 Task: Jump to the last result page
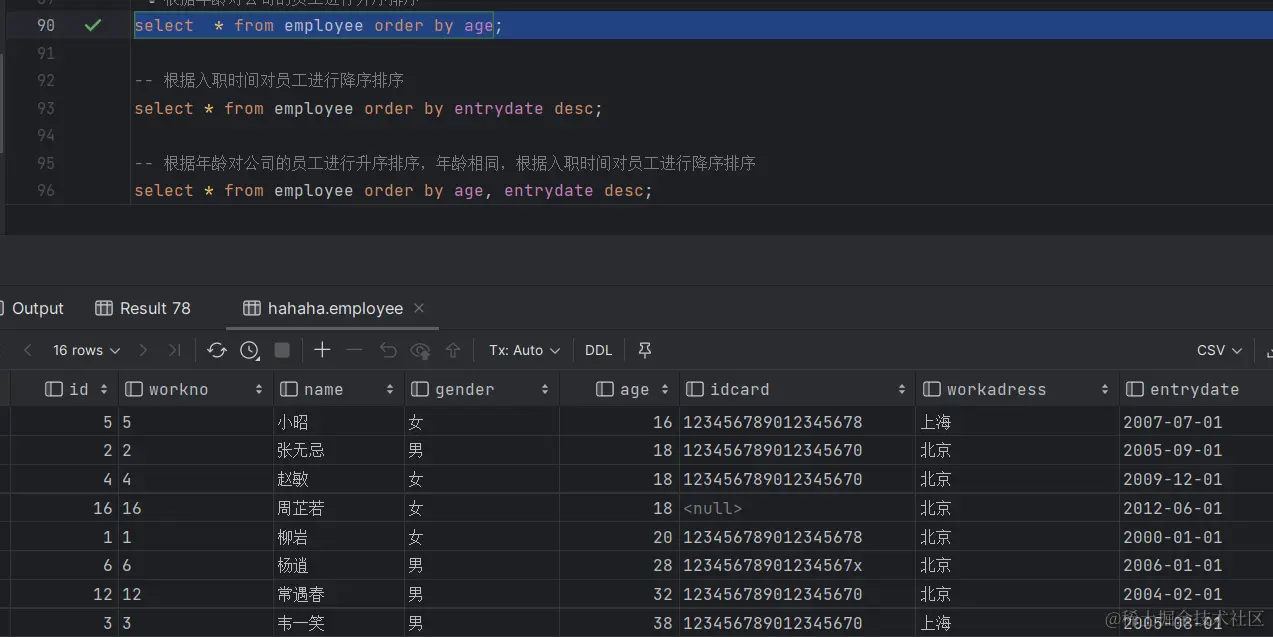click(175, 350)
